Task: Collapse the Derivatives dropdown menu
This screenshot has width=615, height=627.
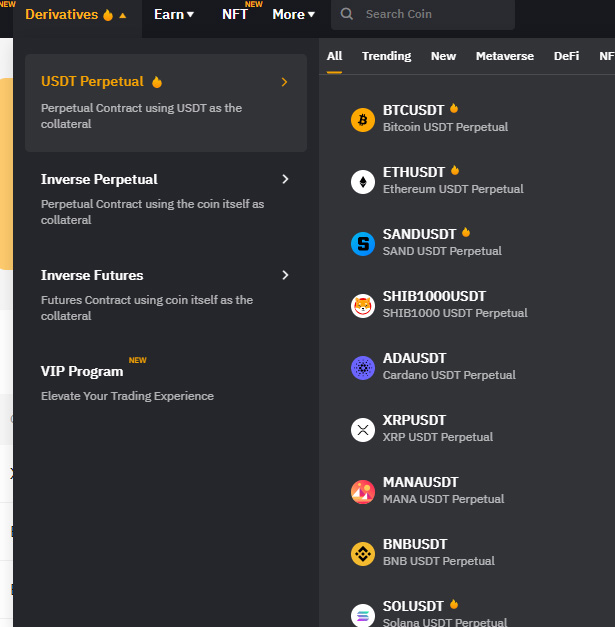Action: 76,15
